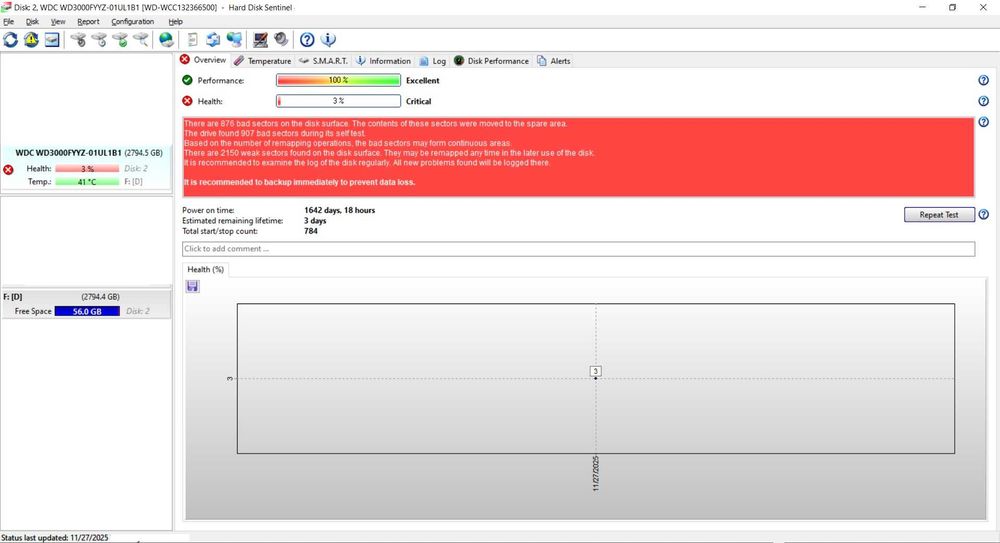The height and width of the screenshot is (543, 1000).
Task: Click help icon beside Performance row
Action: click(x=983, y=80)
